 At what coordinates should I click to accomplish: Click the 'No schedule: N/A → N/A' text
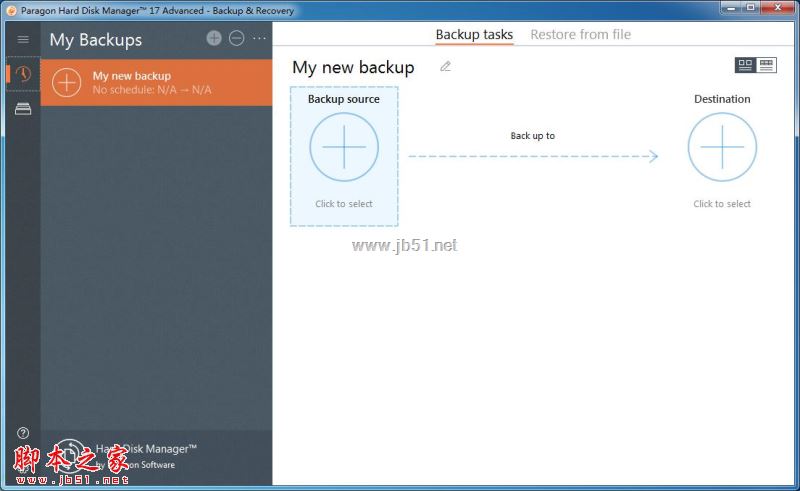[x=152, y=90]
